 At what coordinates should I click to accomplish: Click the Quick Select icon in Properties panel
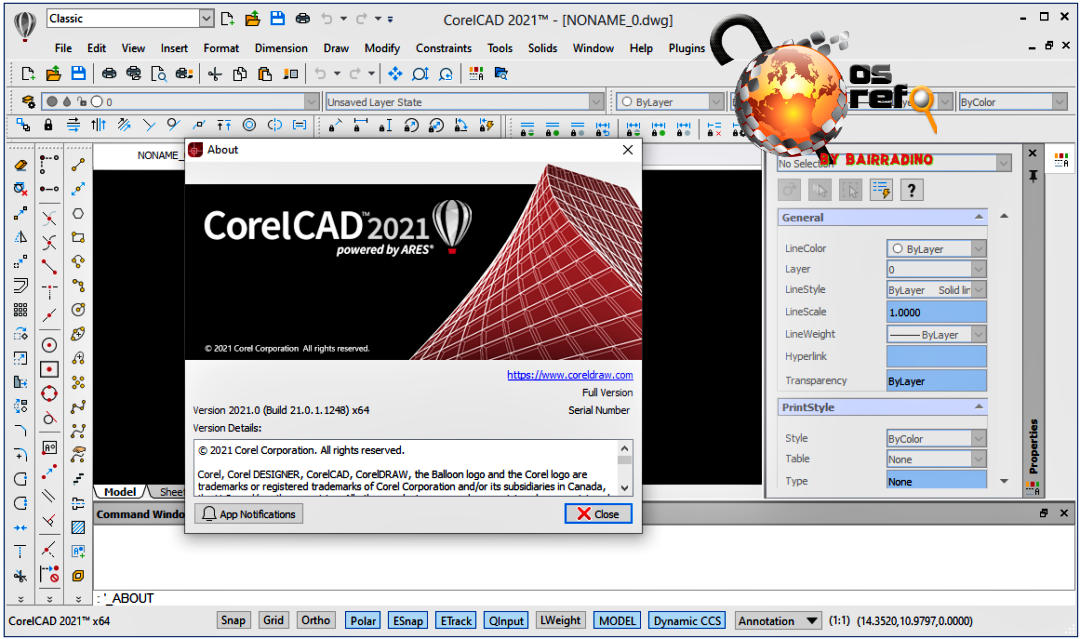pos(881,190)
